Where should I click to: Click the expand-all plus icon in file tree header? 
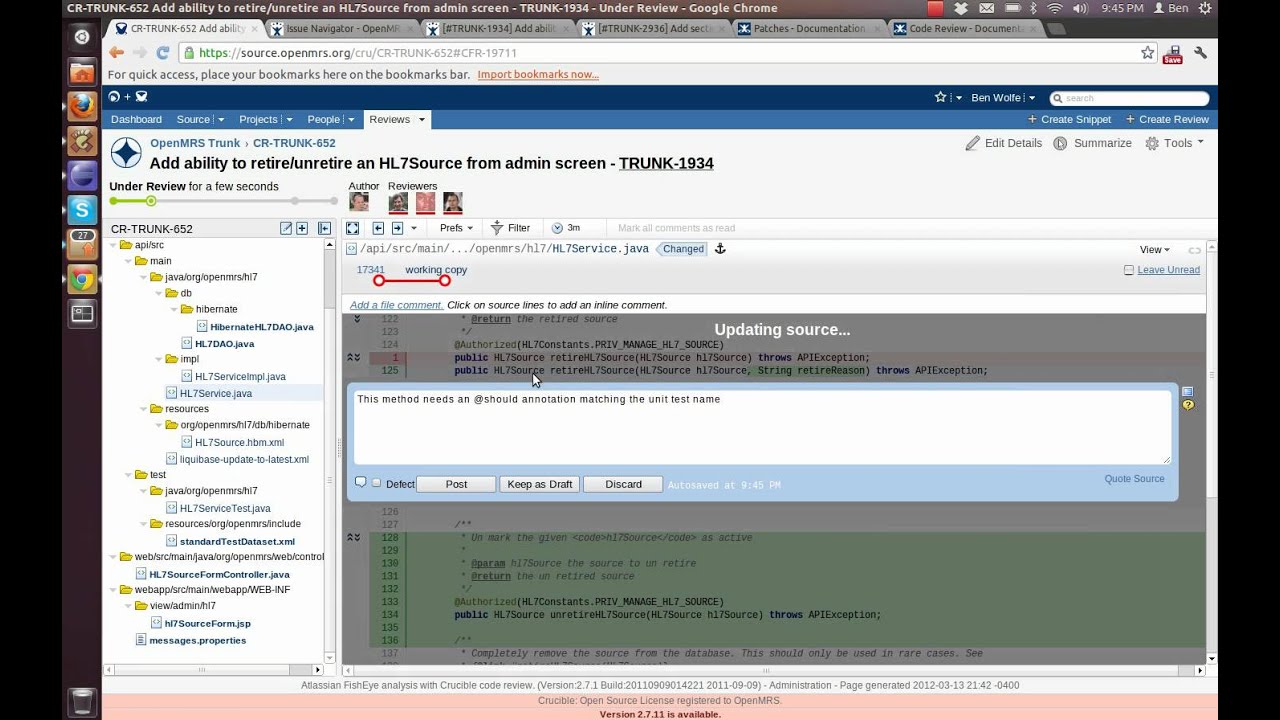click(302, 229)
